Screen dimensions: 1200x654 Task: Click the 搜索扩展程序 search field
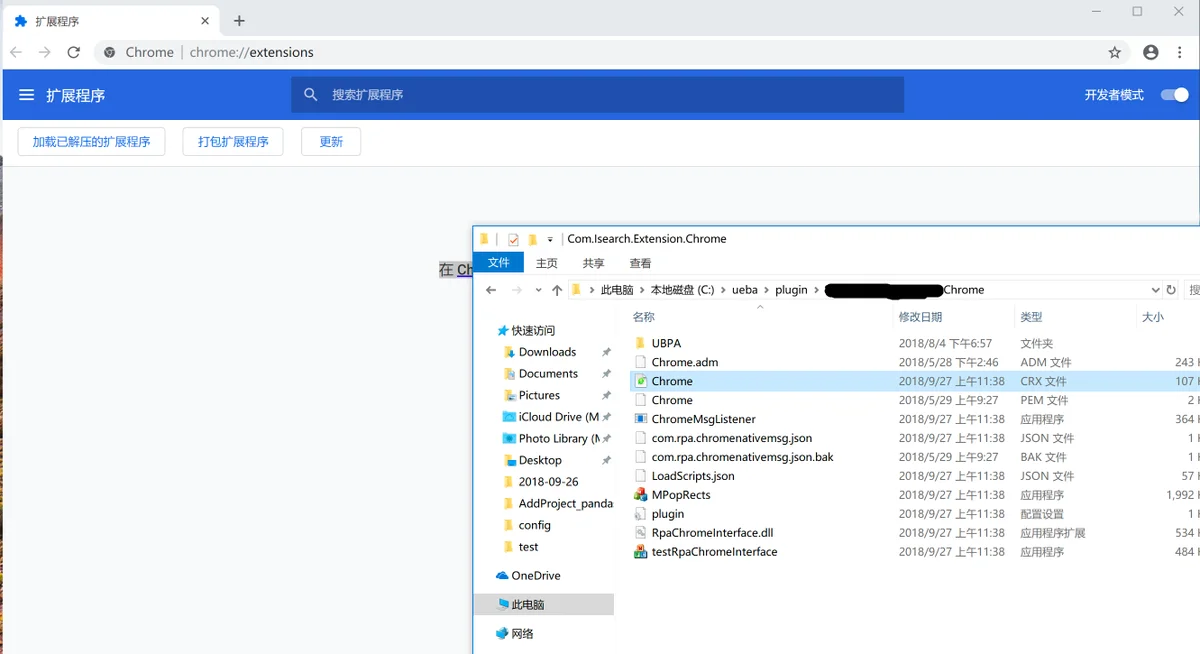point(598,95)
